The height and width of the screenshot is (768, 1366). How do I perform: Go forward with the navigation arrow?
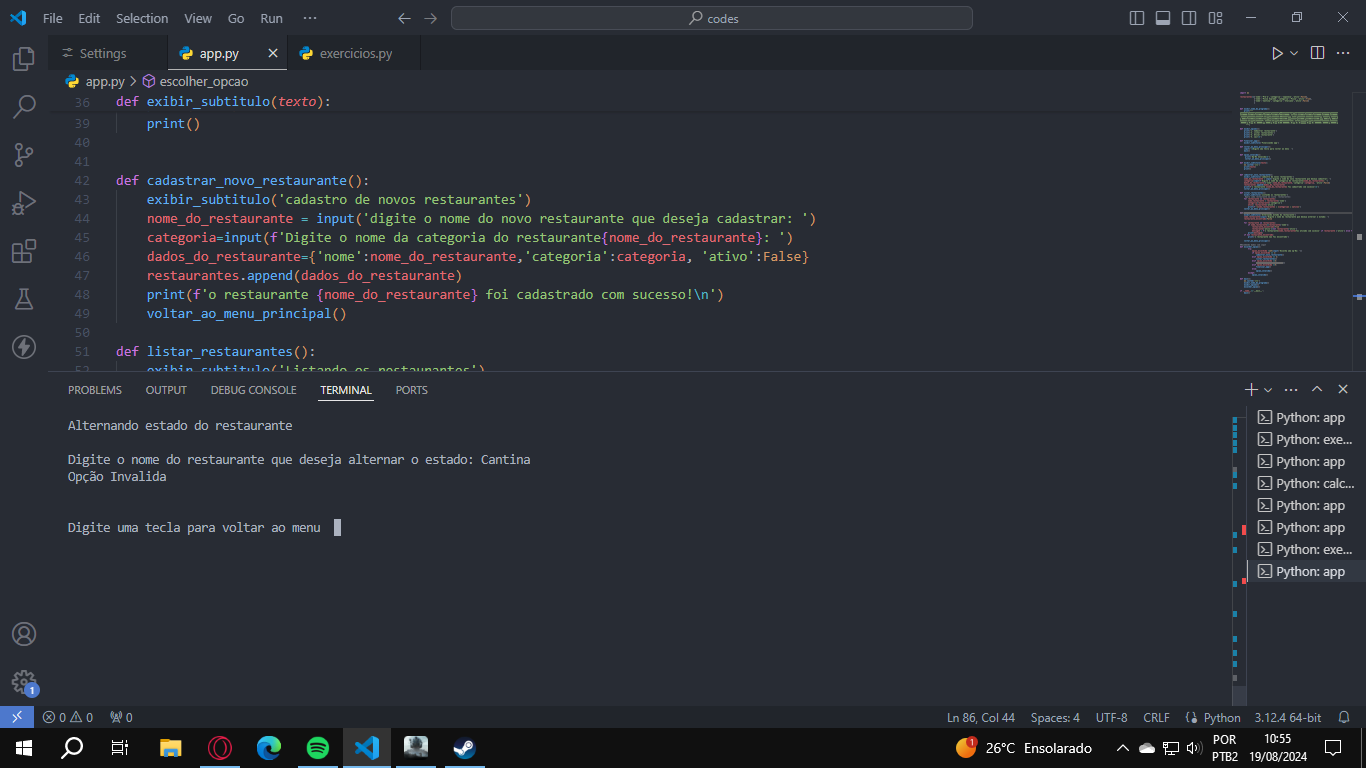coord(430,18)
